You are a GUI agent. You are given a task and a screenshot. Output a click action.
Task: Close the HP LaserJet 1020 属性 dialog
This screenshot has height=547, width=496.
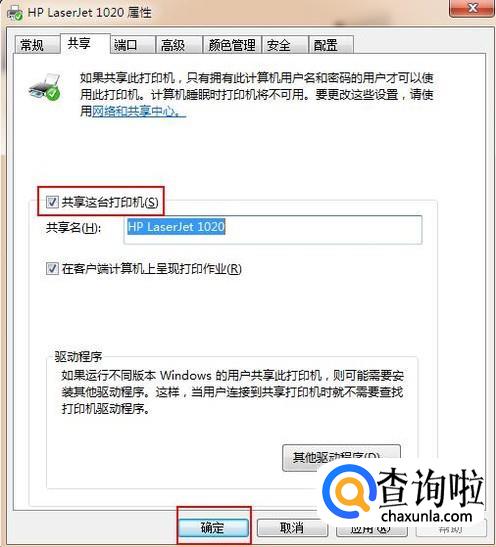point(472,8)
